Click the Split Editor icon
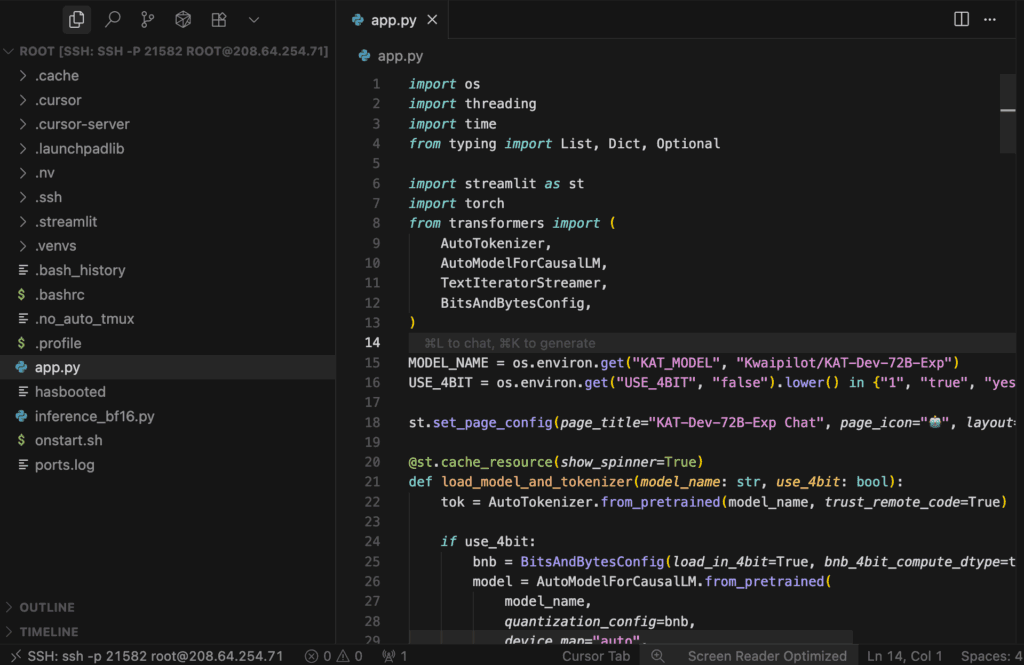Image resolution: width=1024 pixels, height=665 pixels. tap(961, 19)
